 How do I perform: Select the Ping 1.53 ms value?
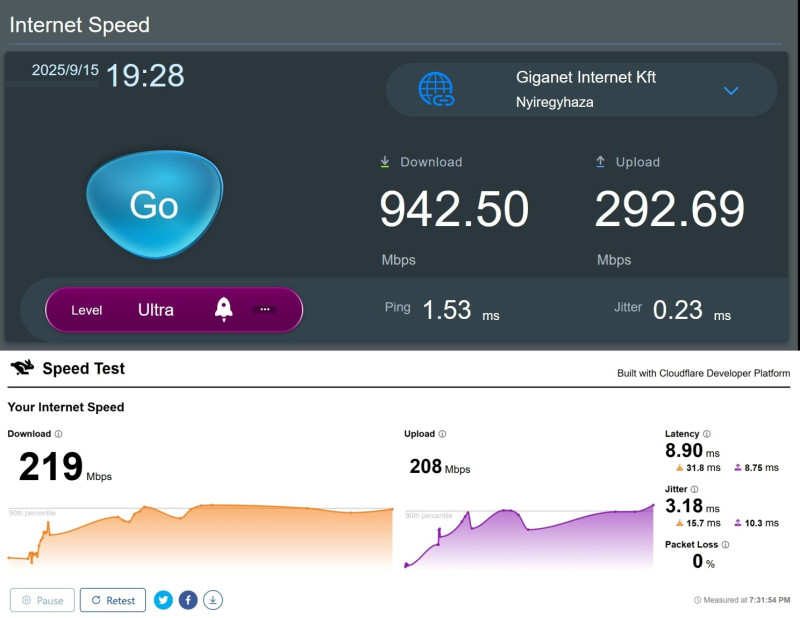click(447, 310)
